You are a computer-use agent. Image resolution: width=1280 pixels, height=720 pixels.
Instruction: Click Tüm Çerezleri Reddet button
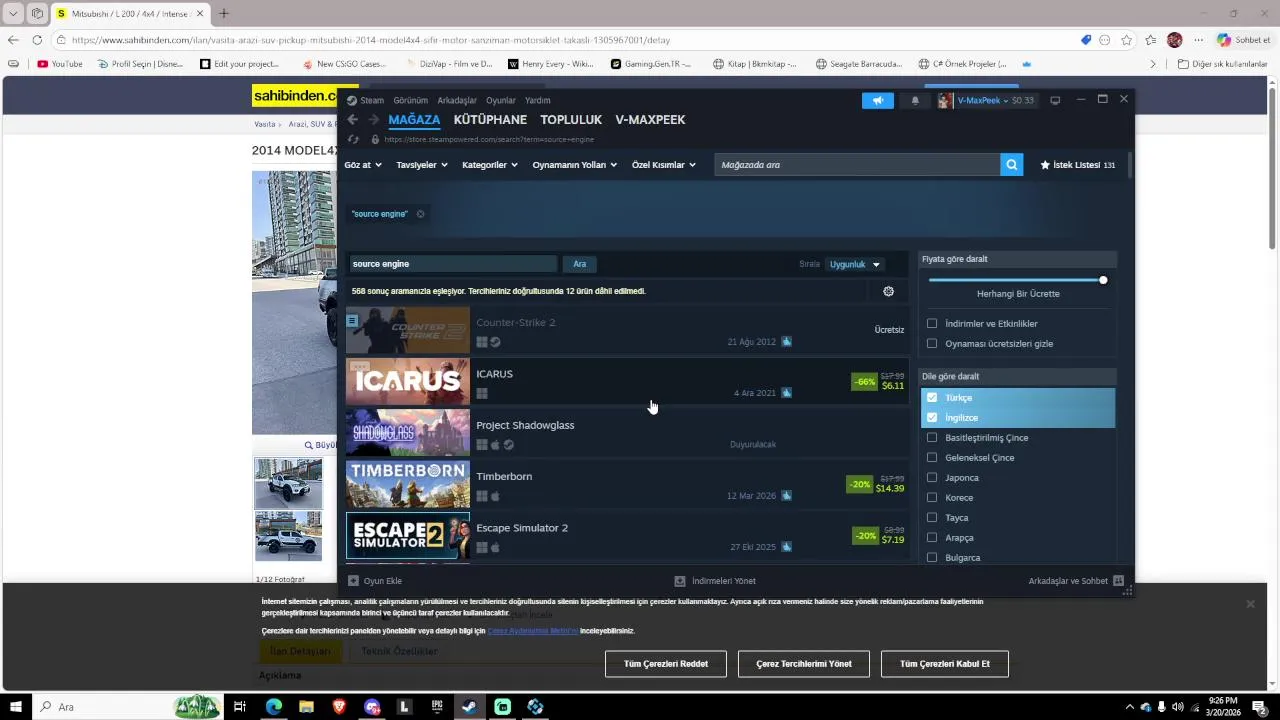[x=666, y=664]
